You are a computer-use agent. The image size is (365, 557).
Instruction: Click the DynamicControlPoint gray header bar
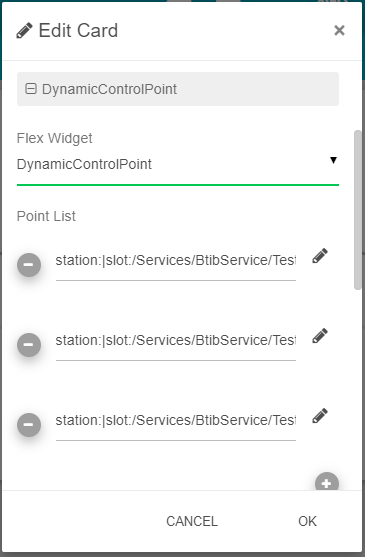click(178, 89)
